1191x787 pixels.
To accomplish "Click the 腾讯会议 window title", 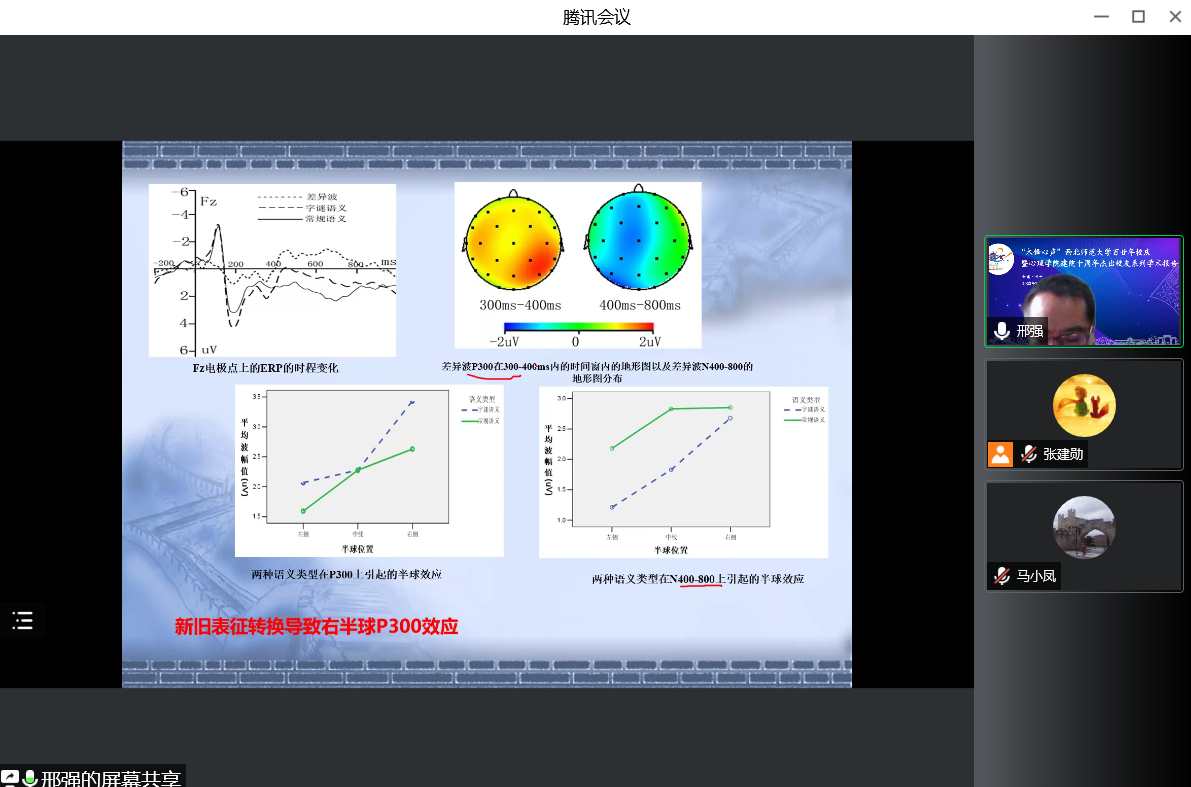I will point(596,17).
